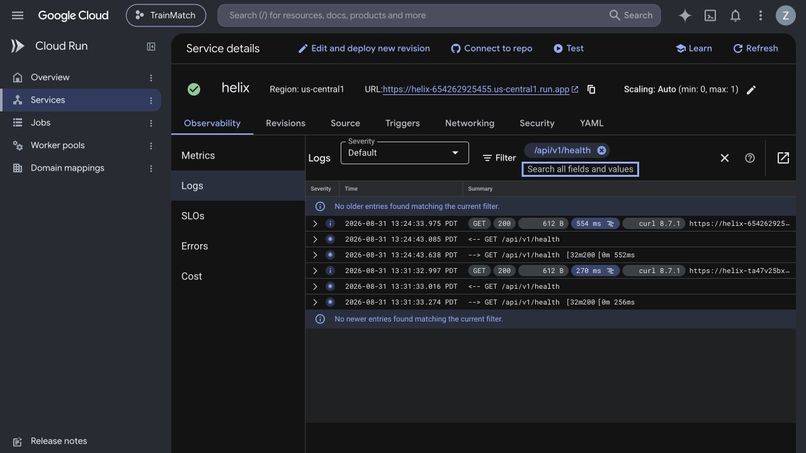This screenshot has width=806, height=453.
Task: Open Jobs more options icon
Action: [151, 123]
